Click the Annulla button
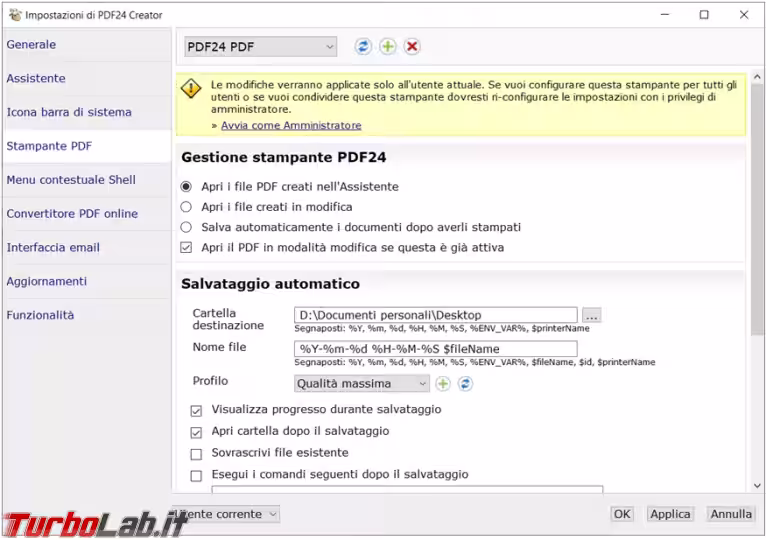766x540 pixels. pyautogui.click(x=731, y=514)
